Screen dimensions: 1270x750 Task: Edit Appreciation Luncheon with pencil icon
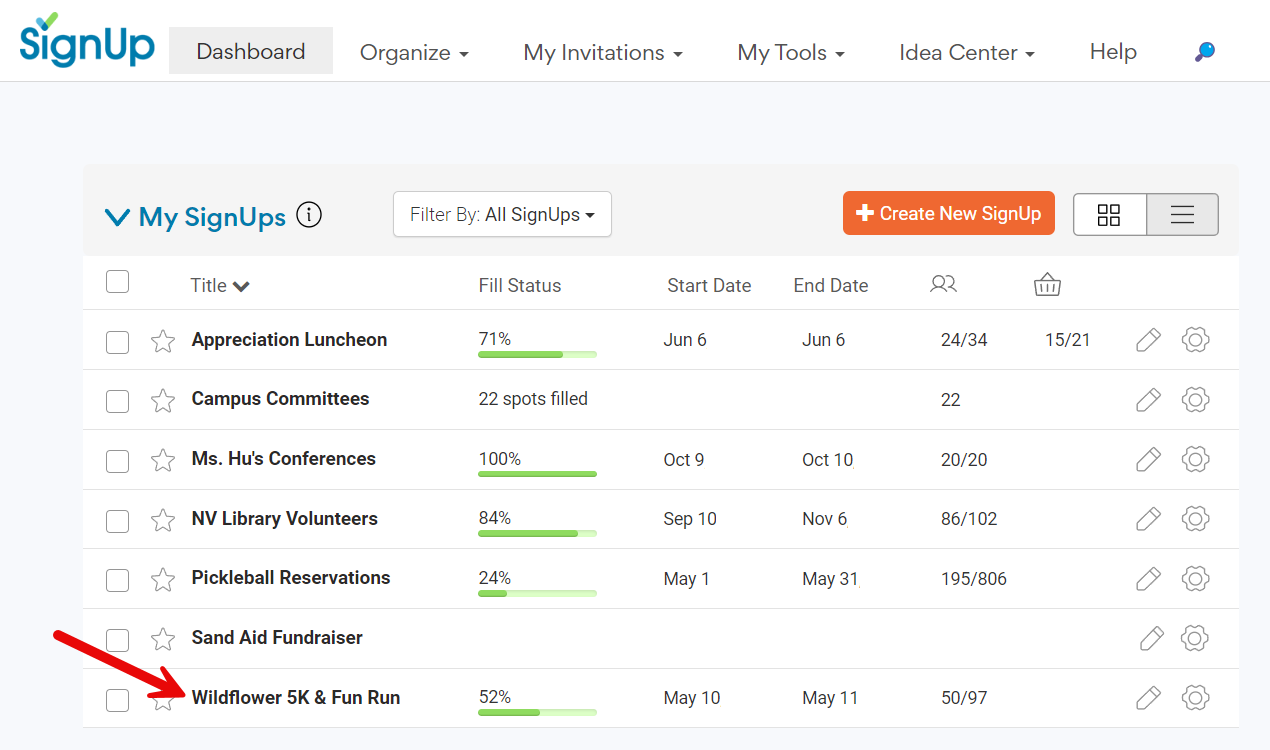click(x=1148, y=340)
